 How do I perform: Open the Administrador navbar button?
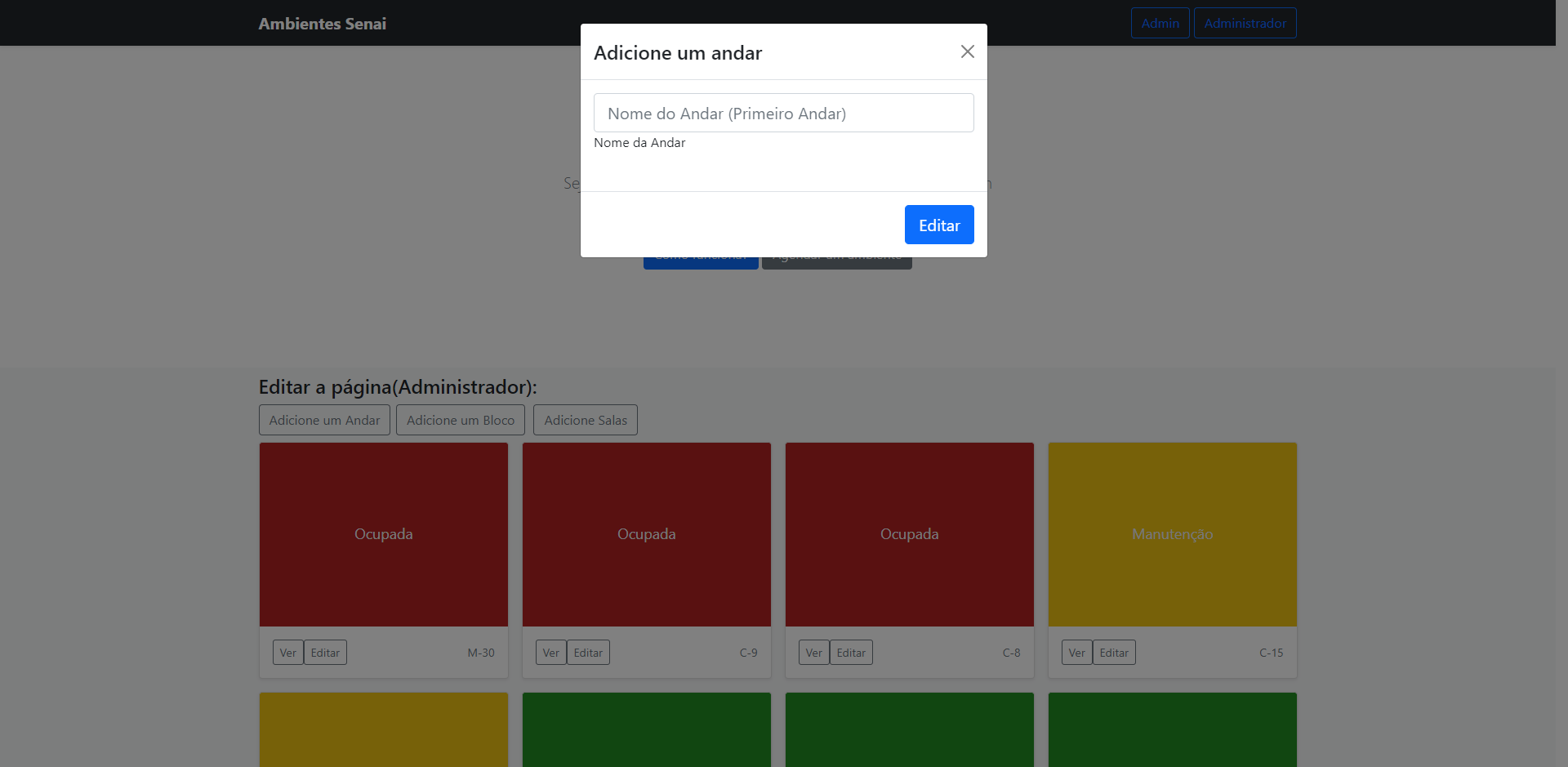click(x=1245, y=23)
